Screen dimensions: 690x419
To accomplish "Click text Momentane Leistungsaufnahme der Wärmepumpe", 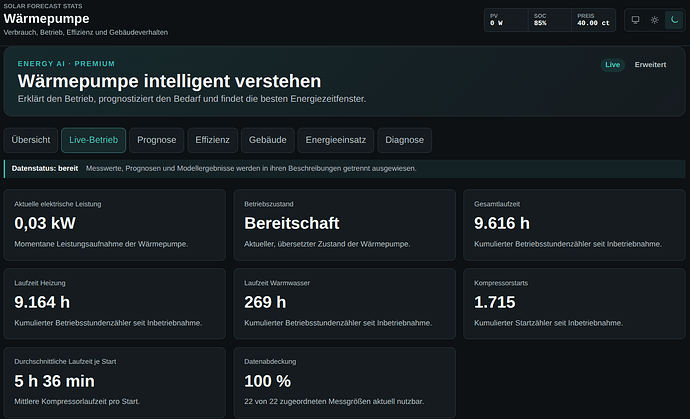I will click(x=101, y=244).
